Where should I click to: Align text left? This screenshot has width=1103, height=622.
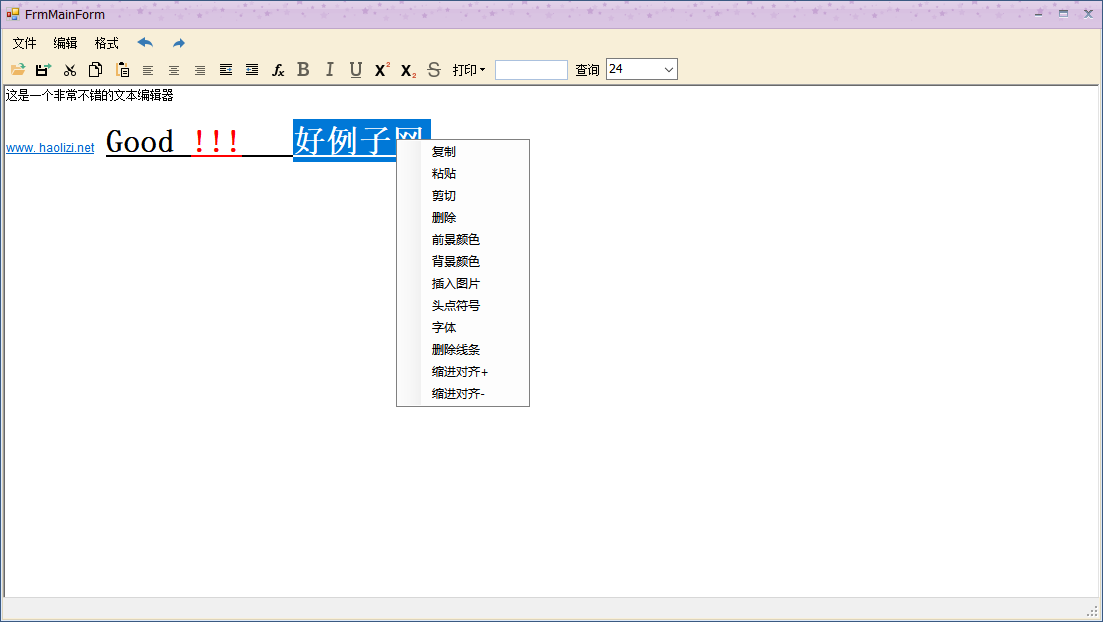point(148,70)
